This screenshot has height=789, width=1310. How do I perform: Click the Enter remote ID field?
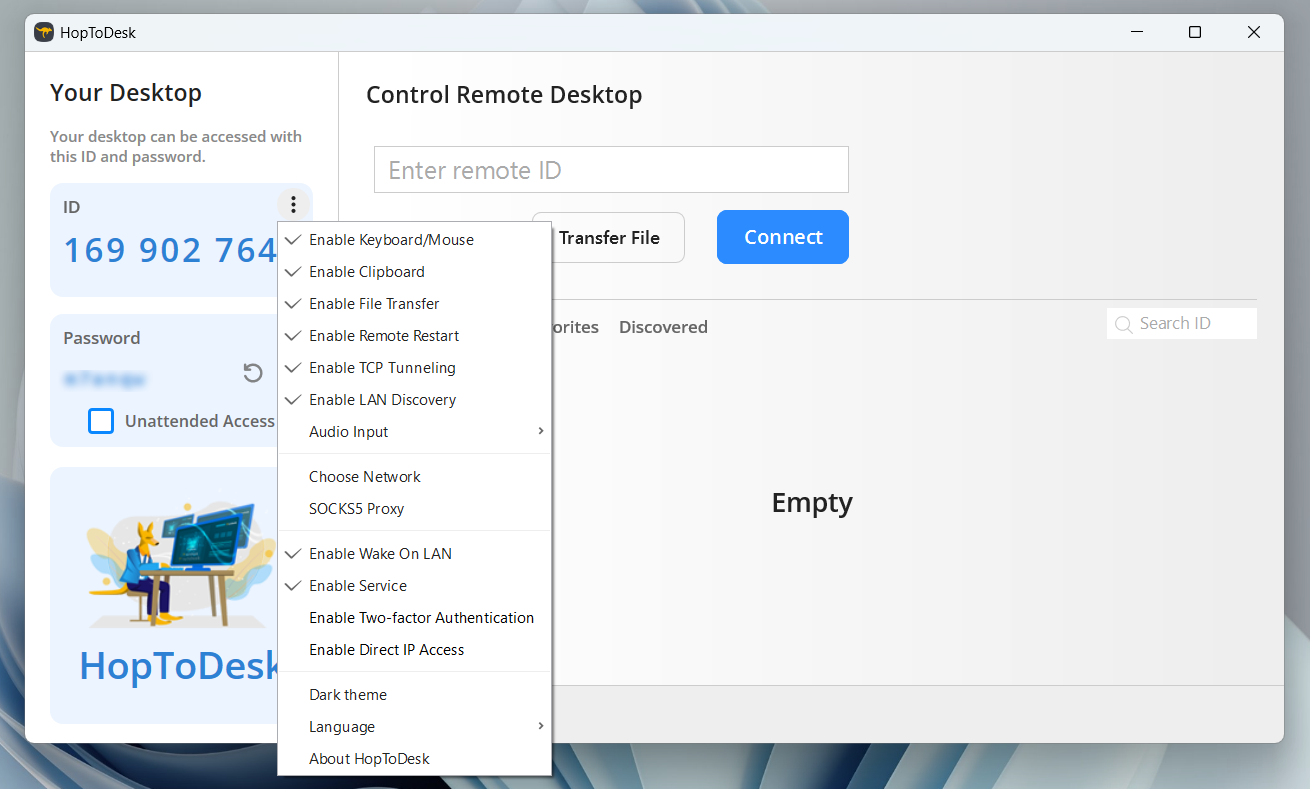coord(611,170)
